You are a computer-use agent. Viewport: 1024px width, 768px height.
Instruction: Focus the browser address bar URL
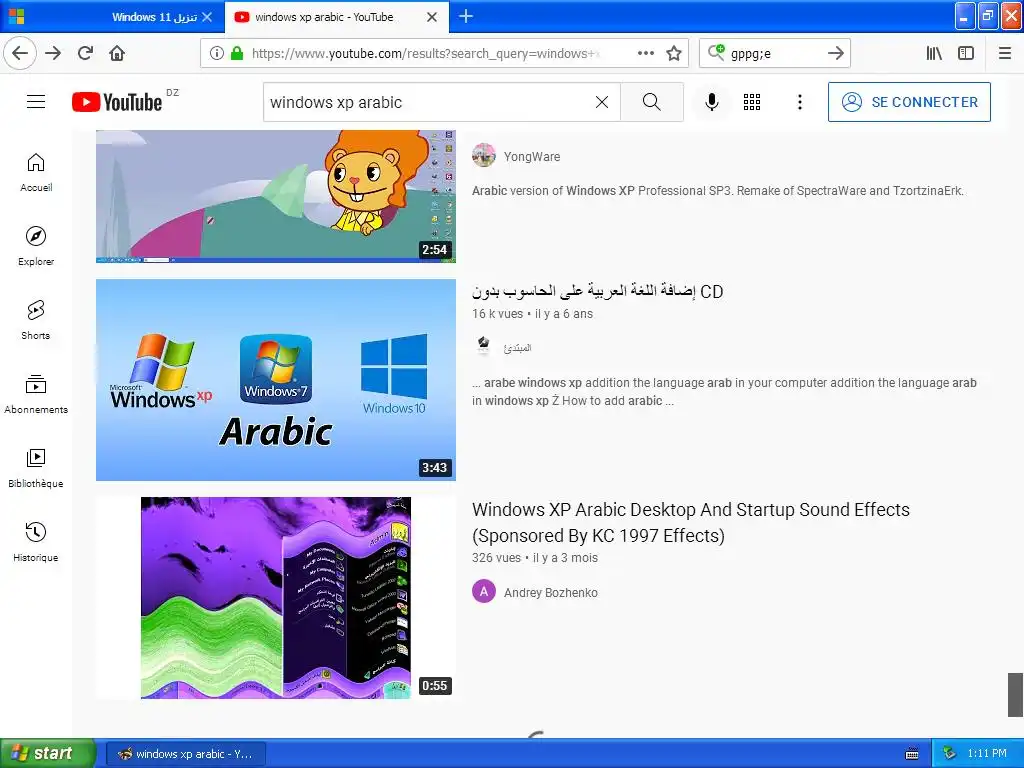point(426,53)
